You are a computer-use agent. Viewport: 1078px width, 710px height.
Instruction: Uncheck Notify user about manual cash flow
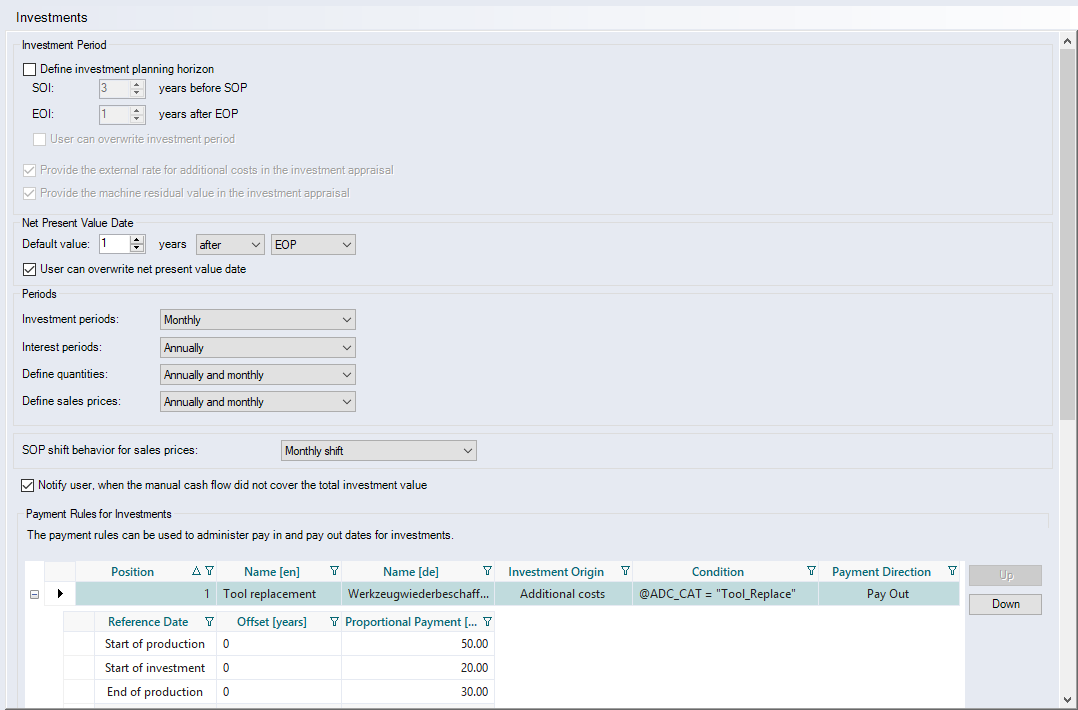point(28,485)
